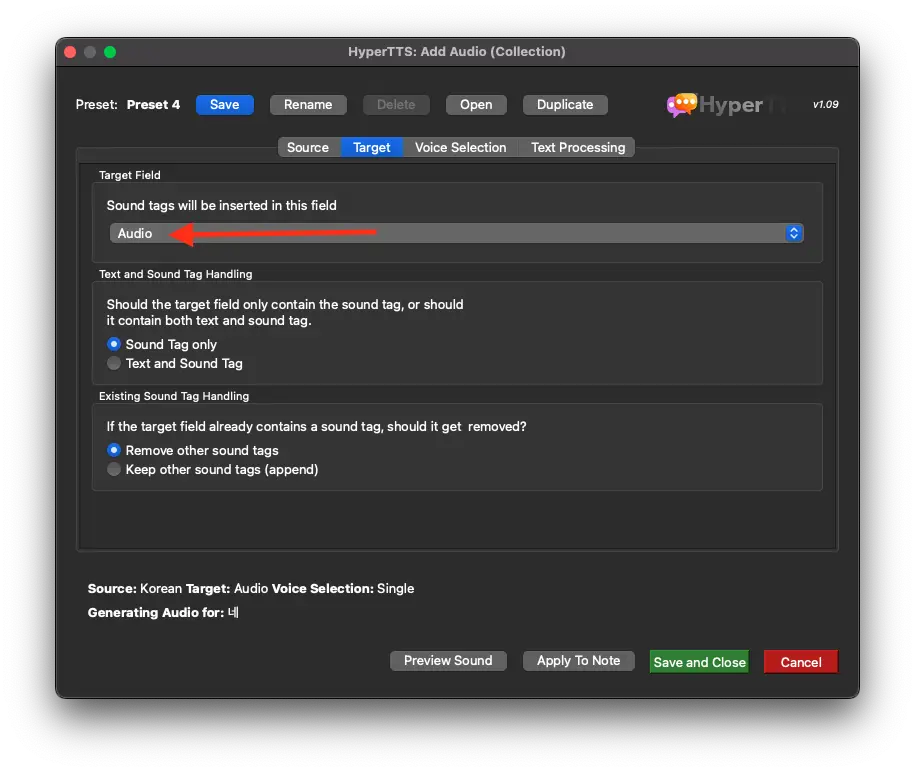Apply audio to the note
The height and width of the screenshot is (772, 915).
[x=578, y=661]
